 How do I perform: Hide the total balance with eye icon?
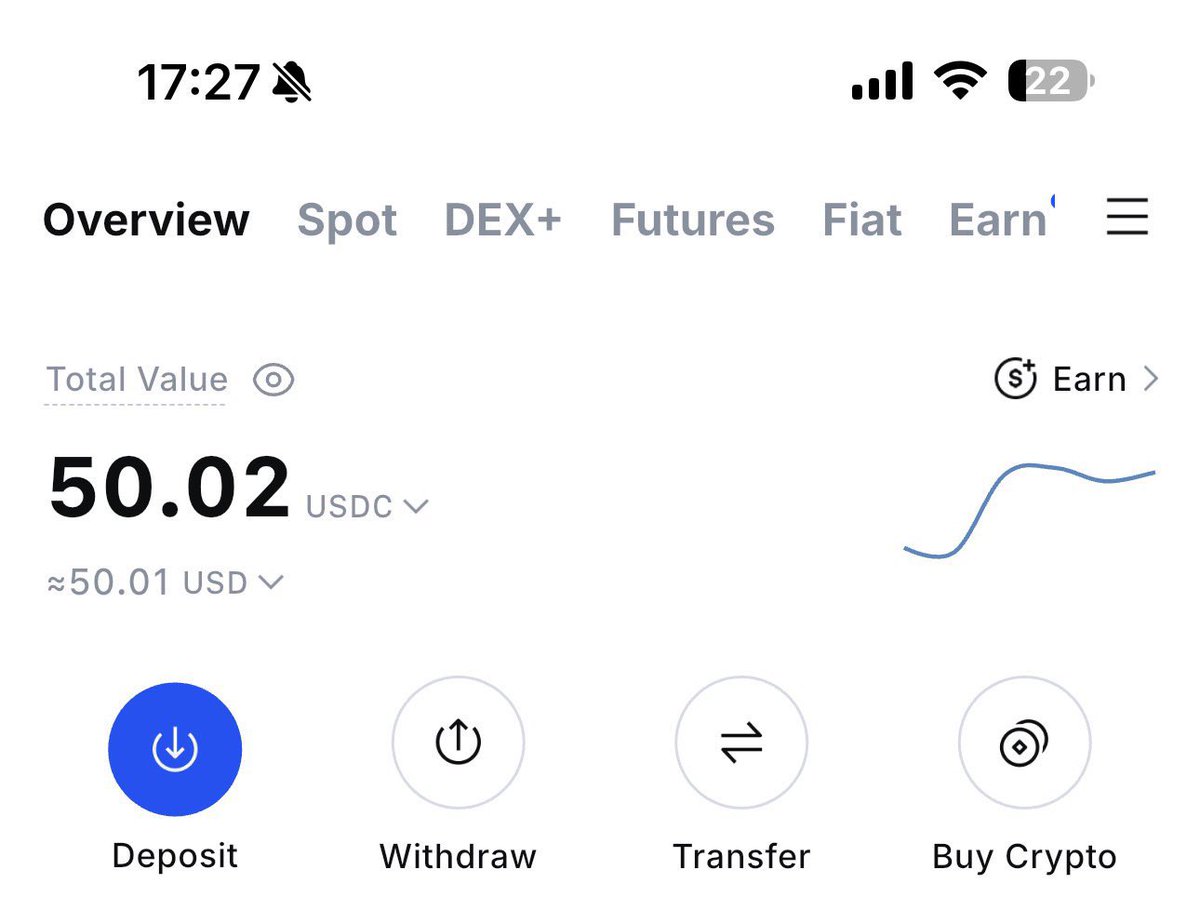click(x=273, y=380)
